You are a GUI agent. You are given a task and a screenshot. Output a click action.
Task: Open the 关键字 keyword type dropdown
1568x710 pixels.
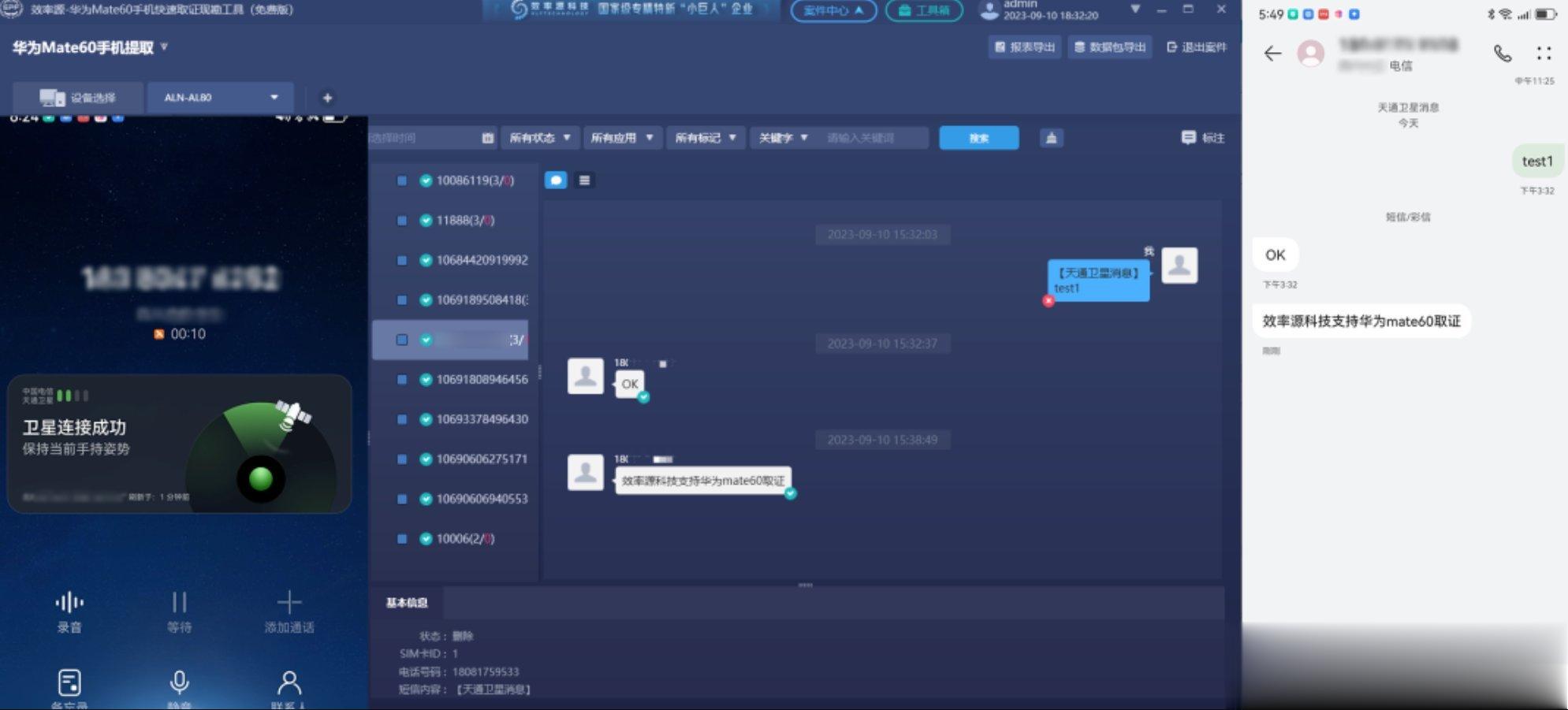pos(783,138)
